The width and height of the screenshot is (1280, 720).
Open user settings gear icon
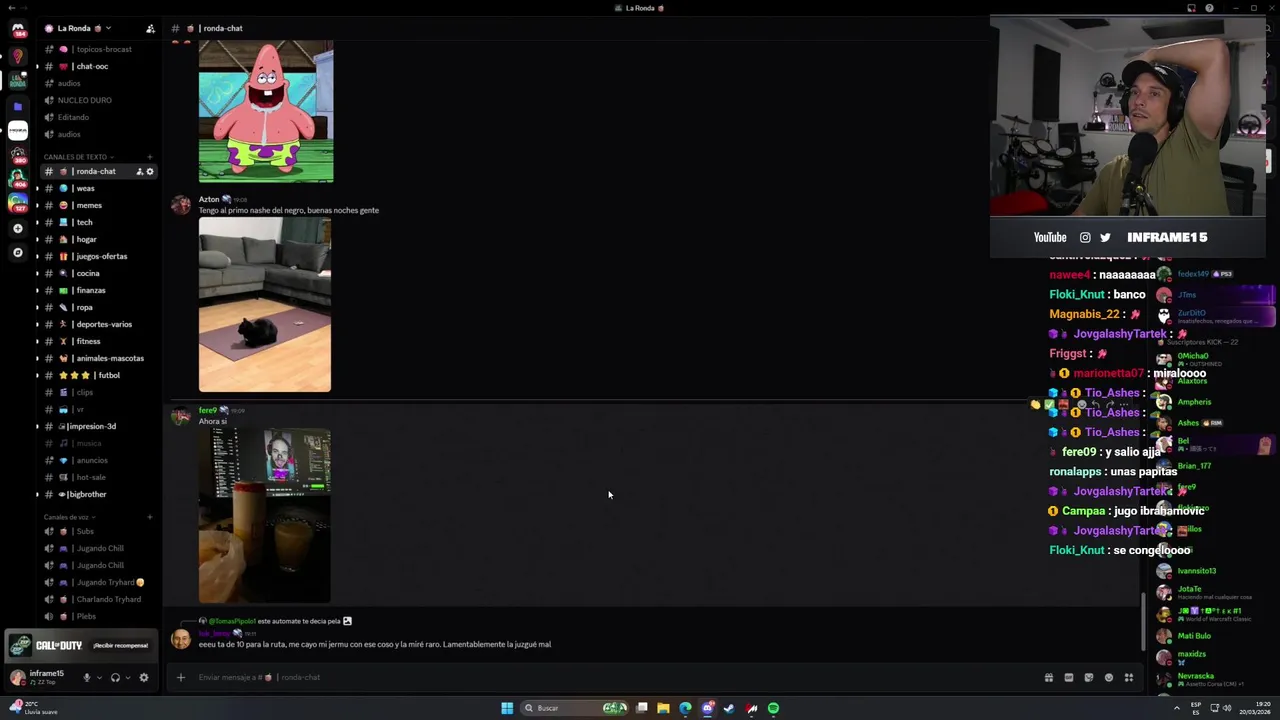(x=144, y=678)
